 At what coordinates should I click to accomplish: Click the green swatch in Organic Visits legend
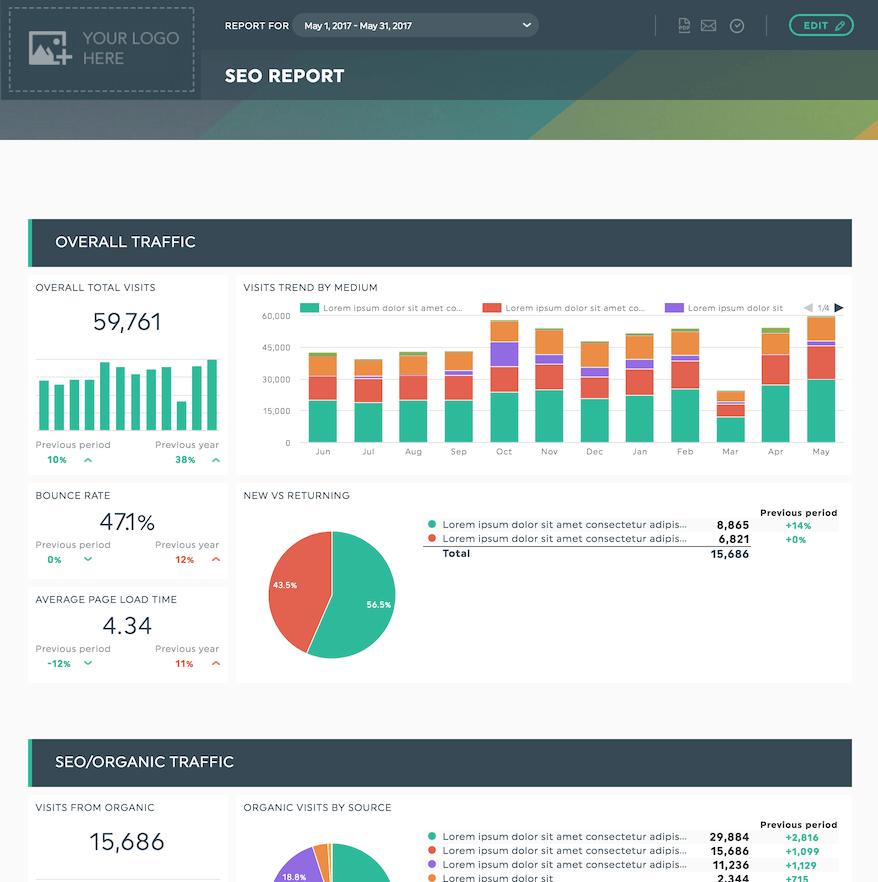[x=432, y=837]
